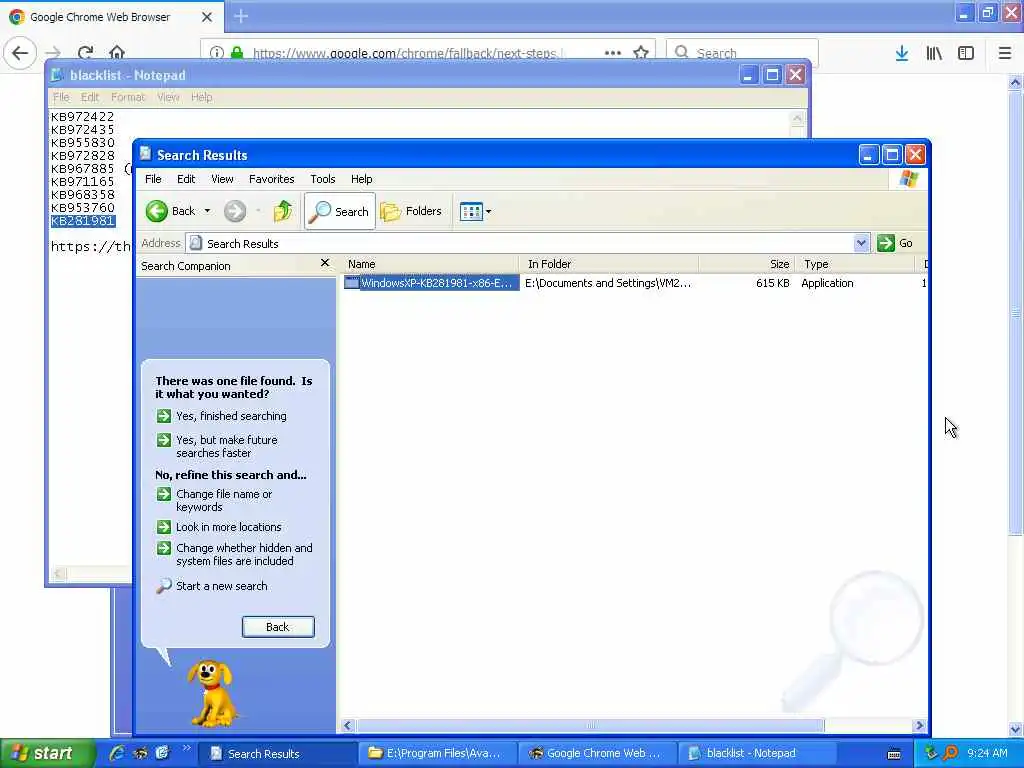This screenshot has height=768, width=1024.
Task: Open the browser hamburger menu
Action: 1004,53
